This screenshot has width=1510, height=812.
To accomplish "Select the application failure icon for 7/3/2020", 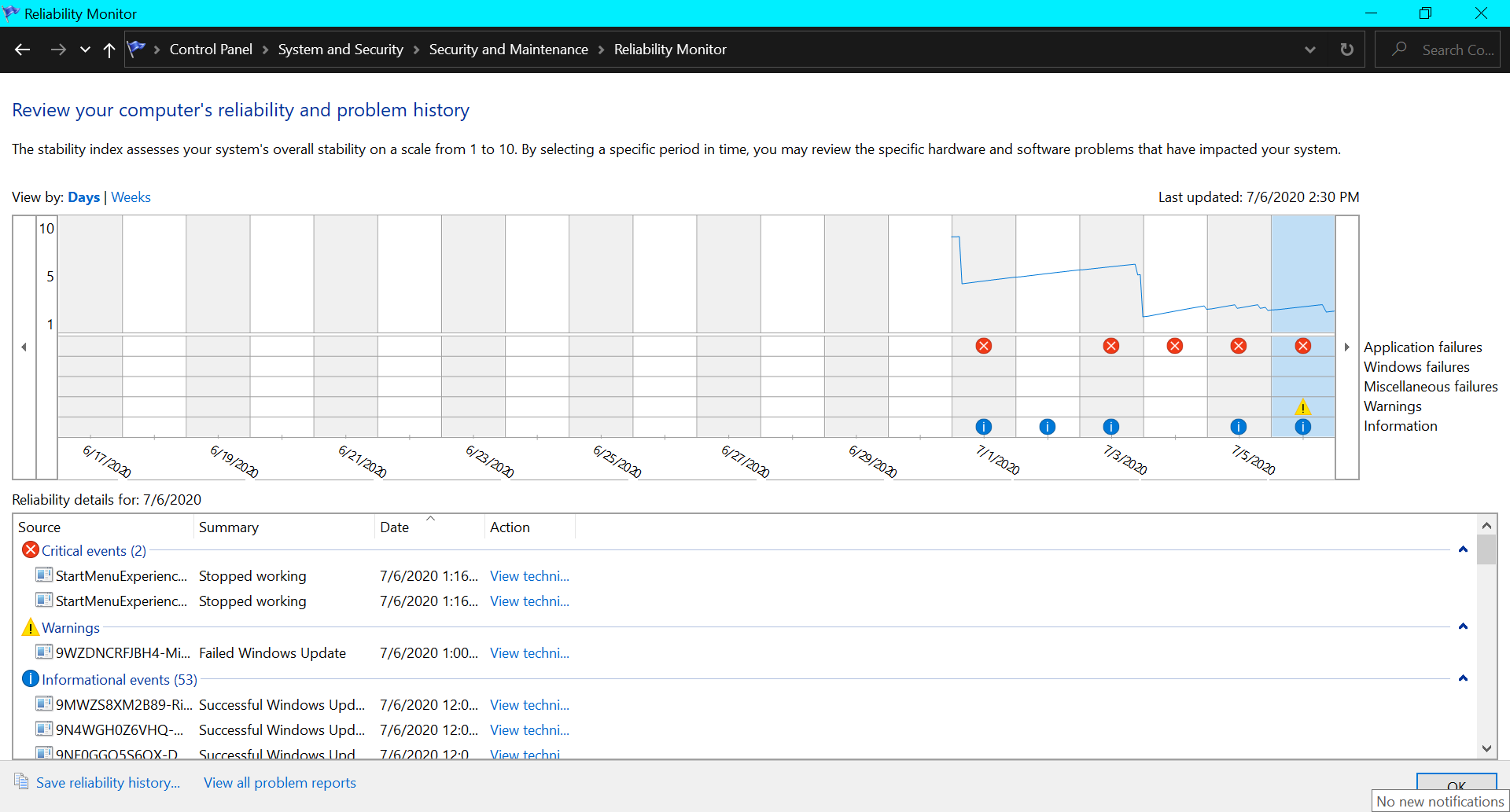I will (1111, 346).
